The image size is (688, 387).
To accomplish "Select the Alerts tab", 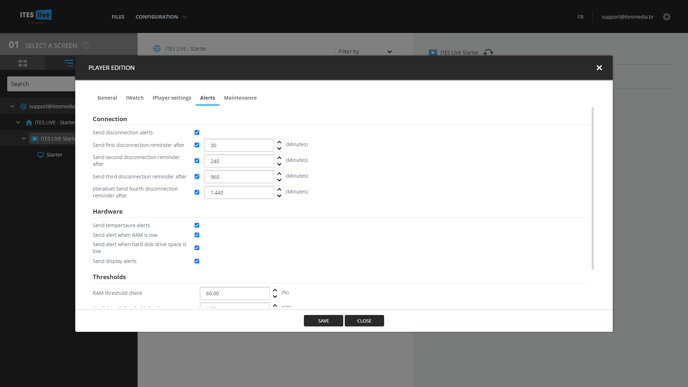I will pyautogui.click(x=208, y=98).
